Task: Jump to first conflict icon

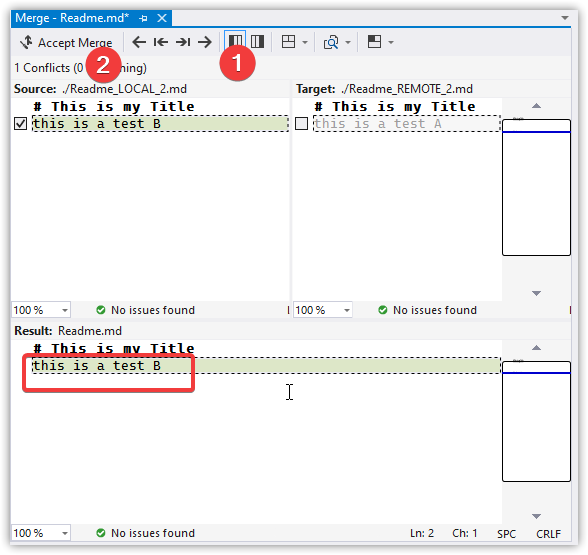Action: 161,42
